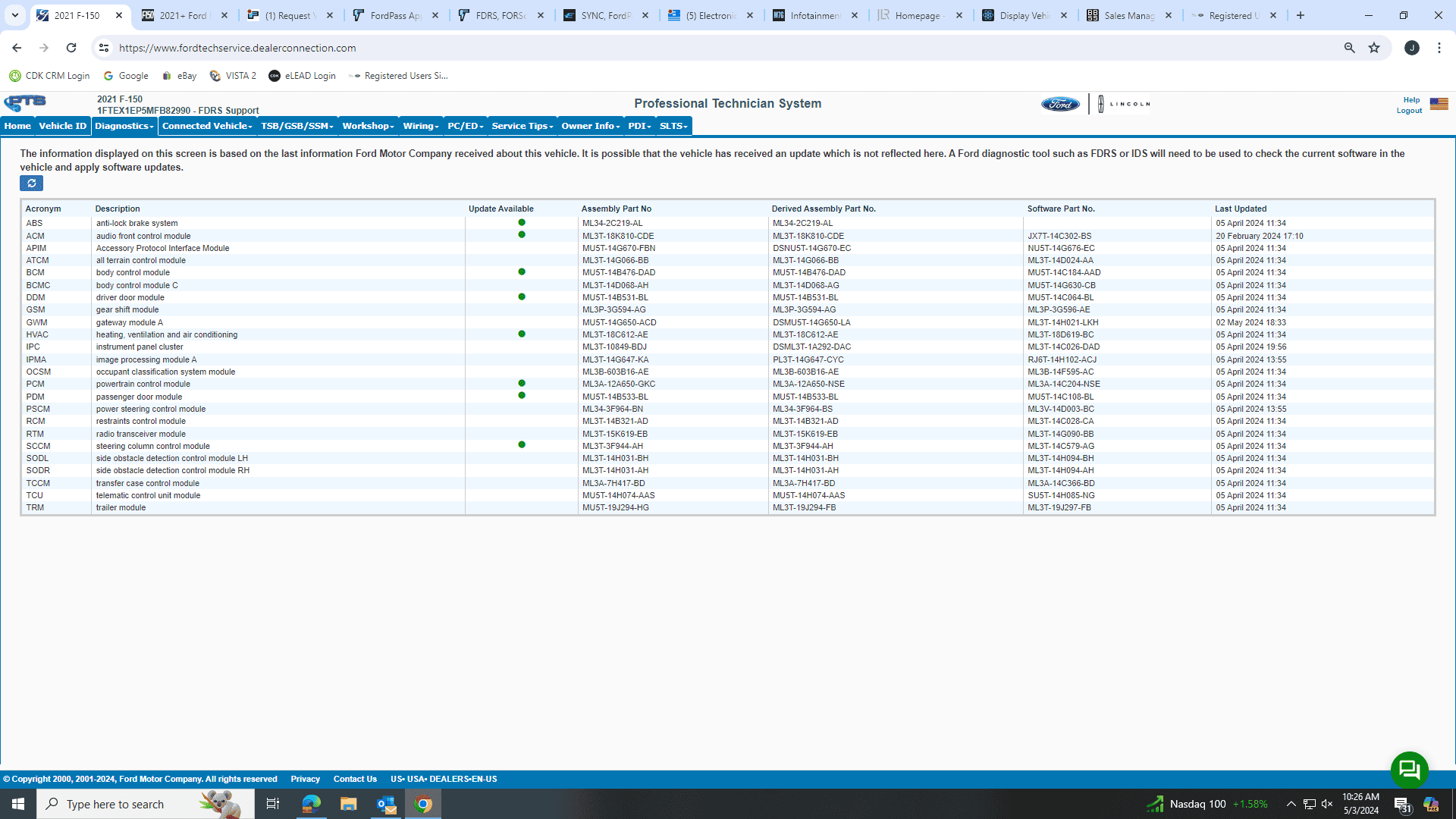1456x819 pixels.
Task: Open the Diagnostics dropdown menu
Action: [124, 126]
